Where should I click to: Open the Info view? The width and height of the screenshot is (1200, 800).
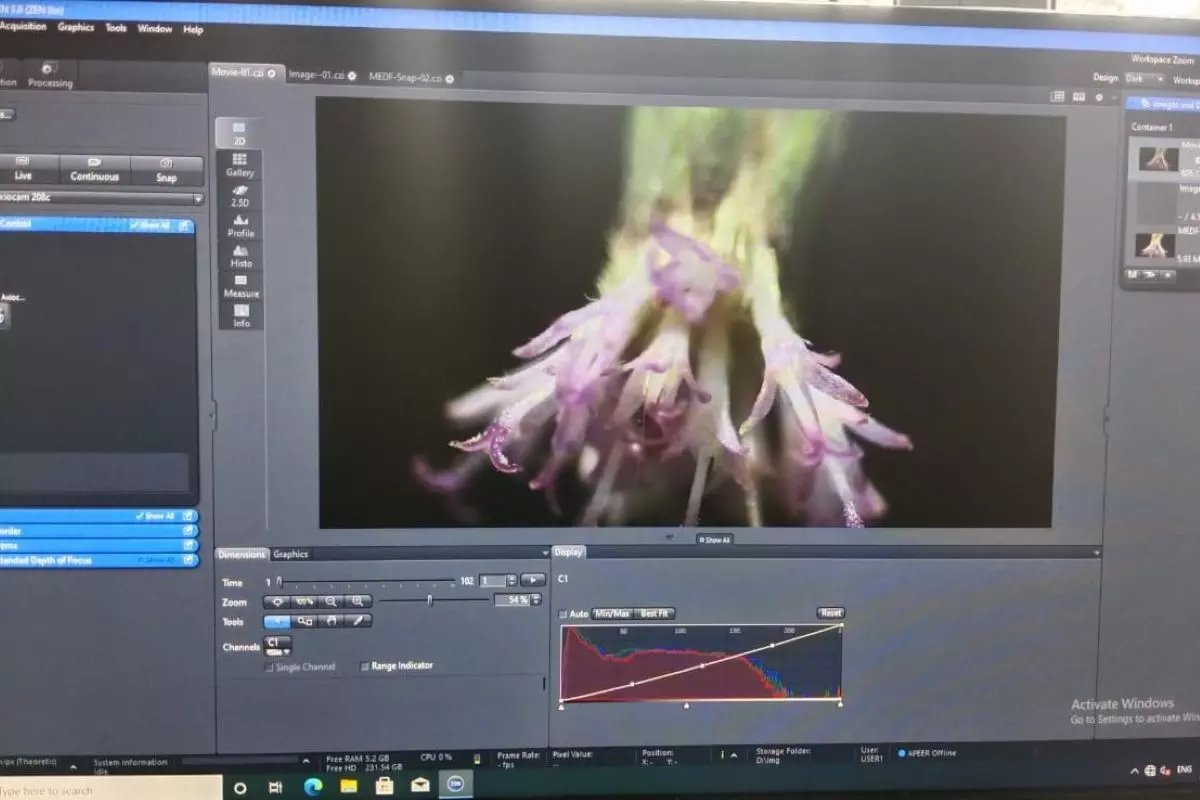click(x=241, y=316)
